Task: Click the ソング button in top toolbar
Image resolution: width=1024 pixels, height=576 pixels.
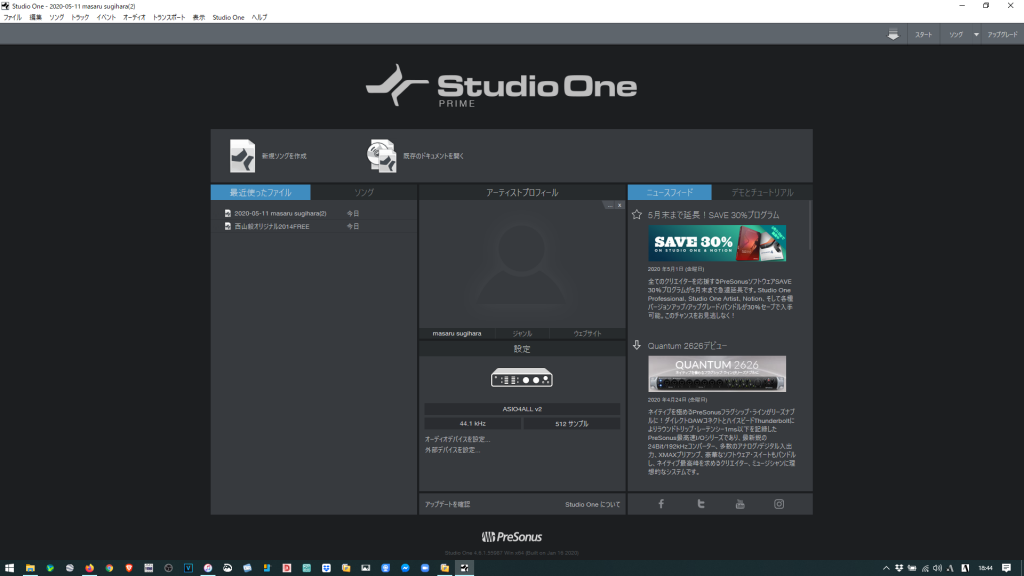Action: pos(956,35)
